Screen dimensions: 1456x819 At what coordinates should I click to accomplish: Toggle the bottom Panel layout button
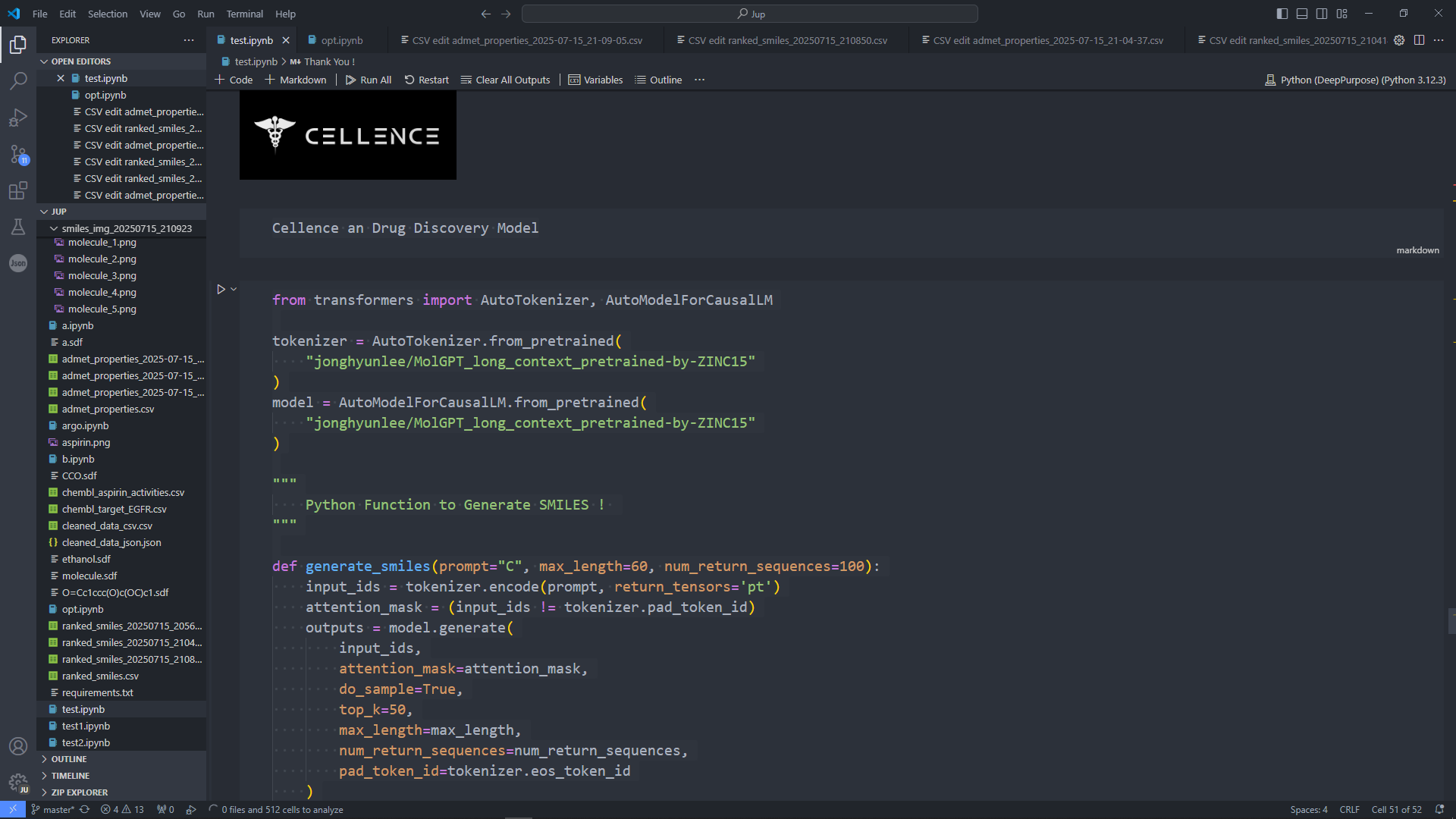pos(1302,14)
